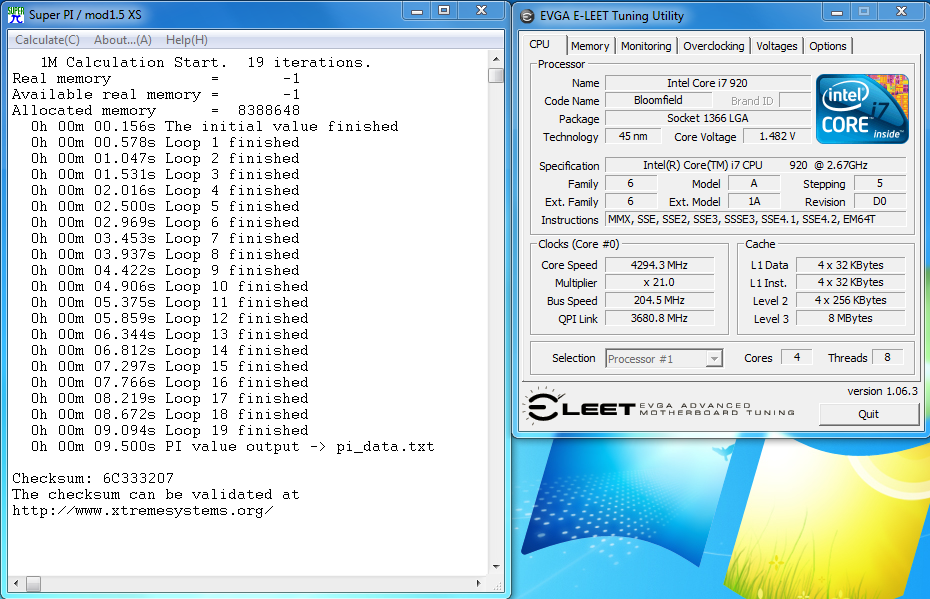
Task: Click the Intel Core i7 logo
Action: (862, 108)
